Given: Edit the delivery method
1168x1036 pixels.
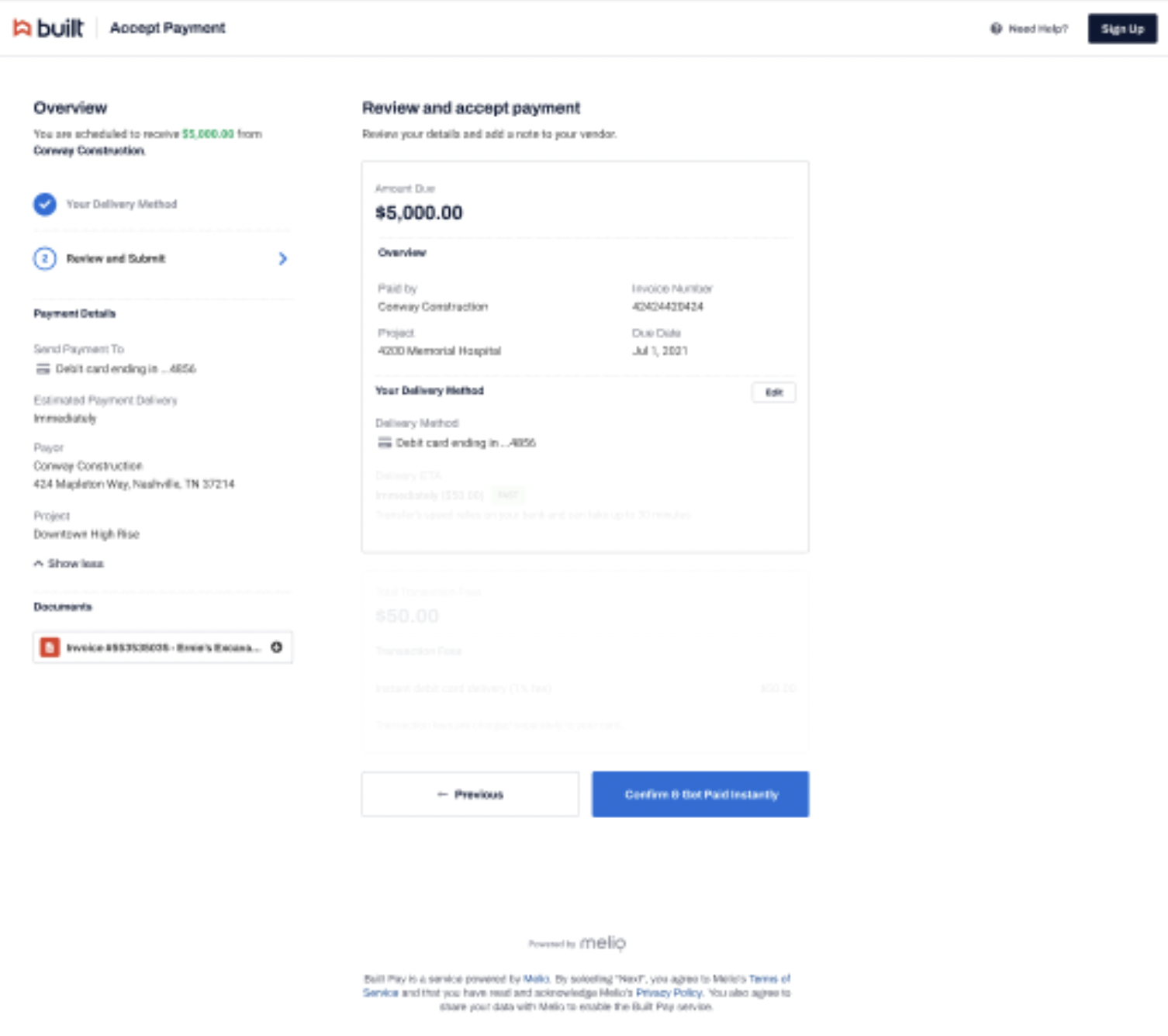Looking at the screenshot, I should point(774,392).
